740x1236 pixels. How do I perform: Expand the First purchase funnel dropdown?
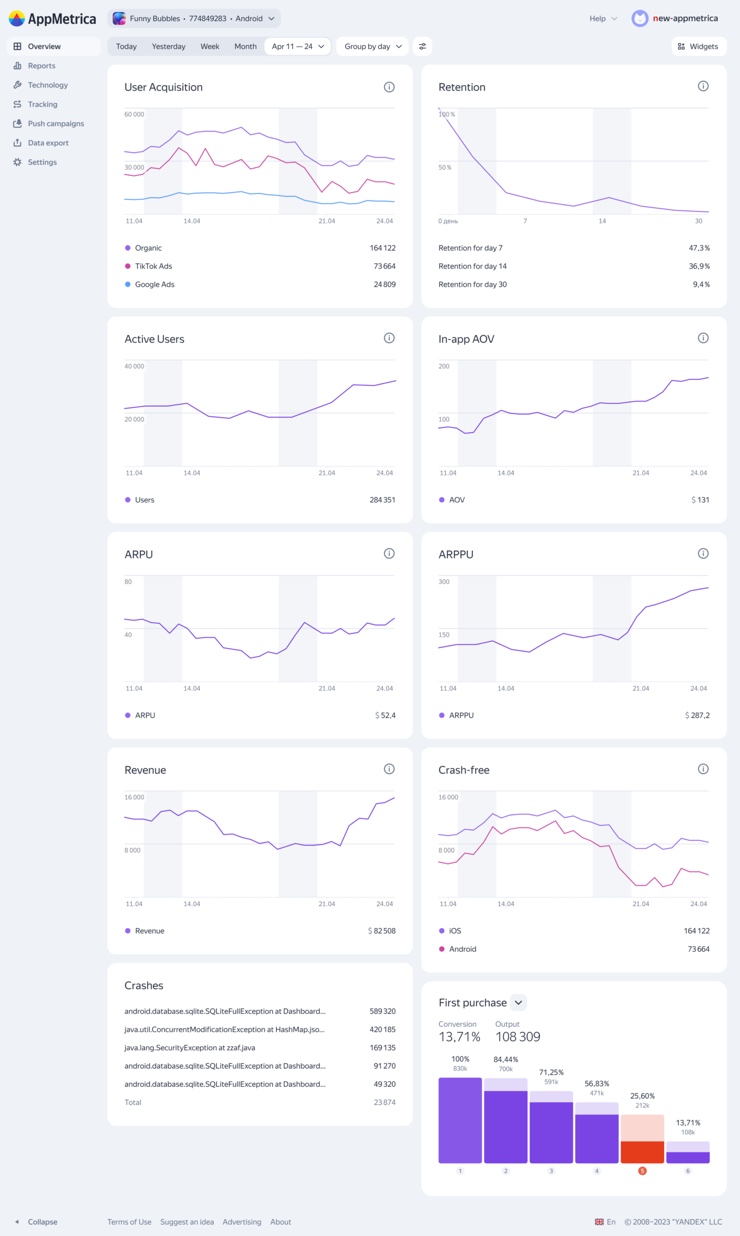point(518,1002)
